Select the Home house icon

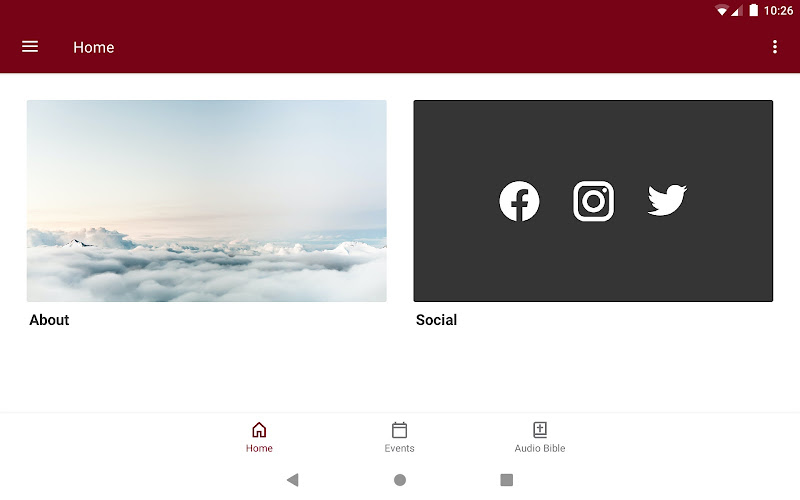pos(259,430)
